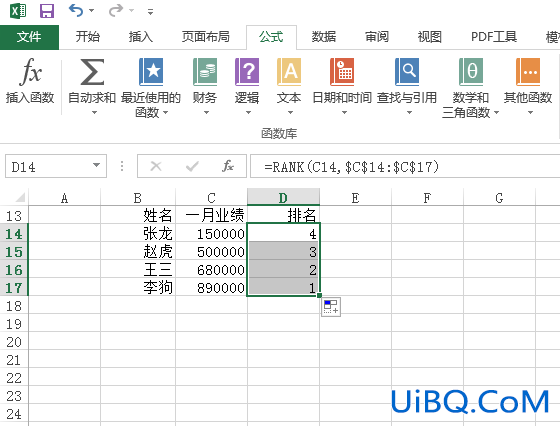Image resolution: width=560 pixels, height=426 pixels.
Task: Open the 财务 functions book icon
Action: coord(205,72)
